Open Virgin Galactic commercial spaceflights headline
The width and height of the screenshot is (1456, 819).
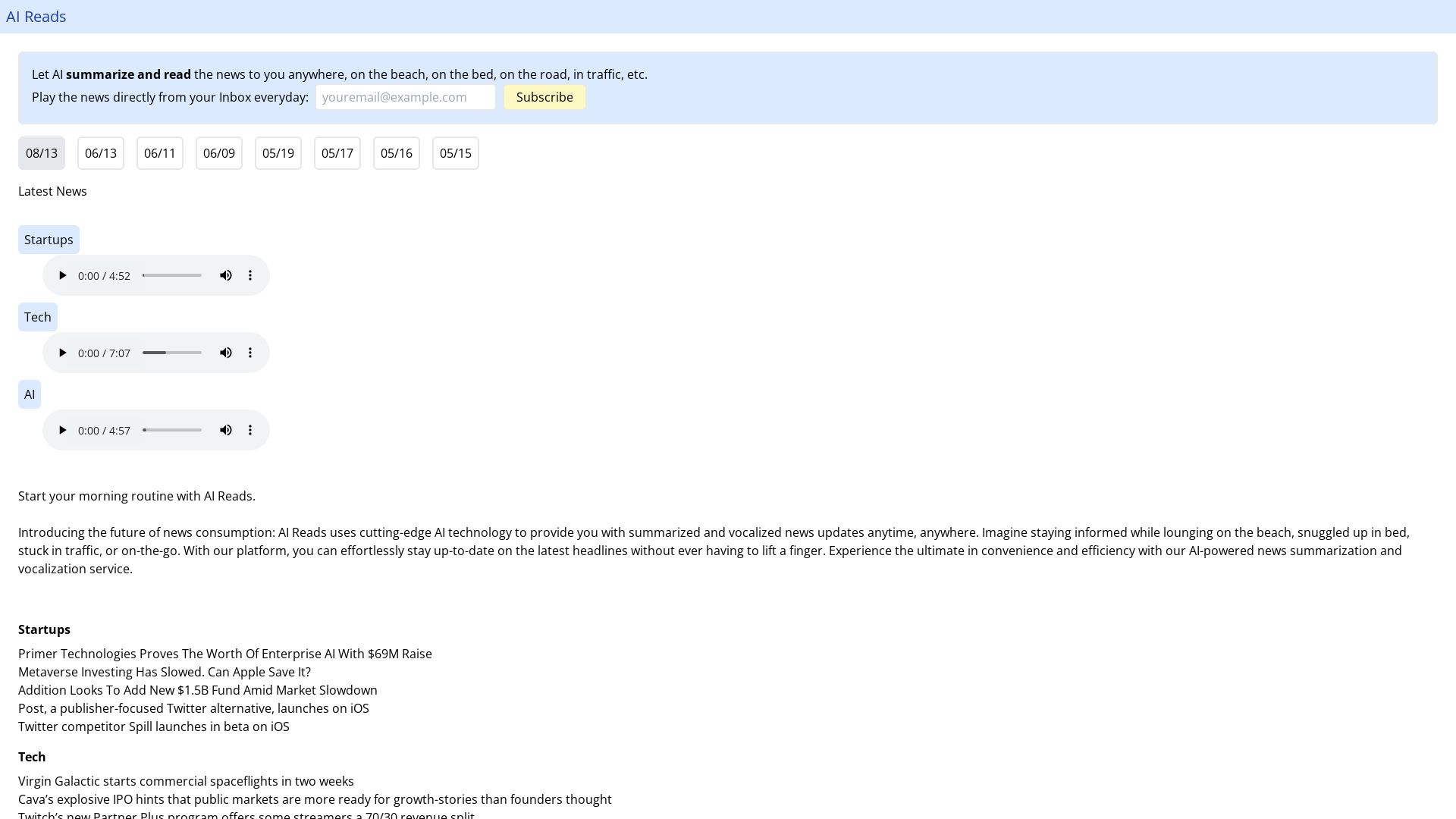click(x=186, y=782)
